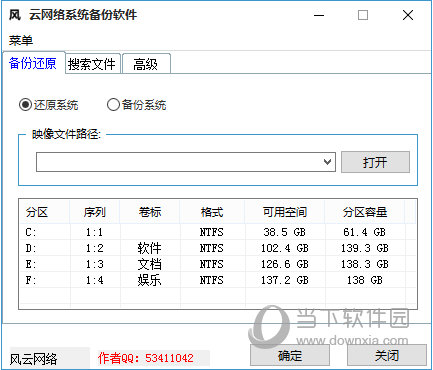Click the 可用空间 column header

285,212
